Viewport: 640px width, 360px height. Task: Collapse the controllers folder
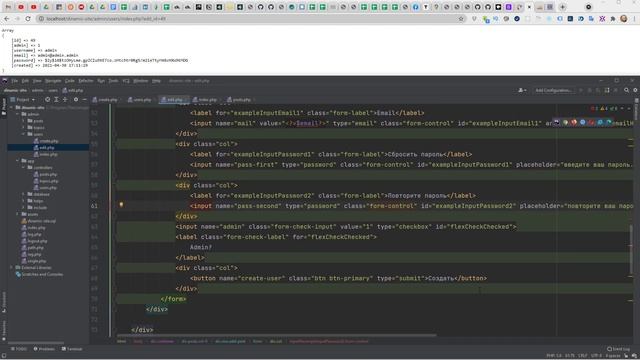(24, 168)
